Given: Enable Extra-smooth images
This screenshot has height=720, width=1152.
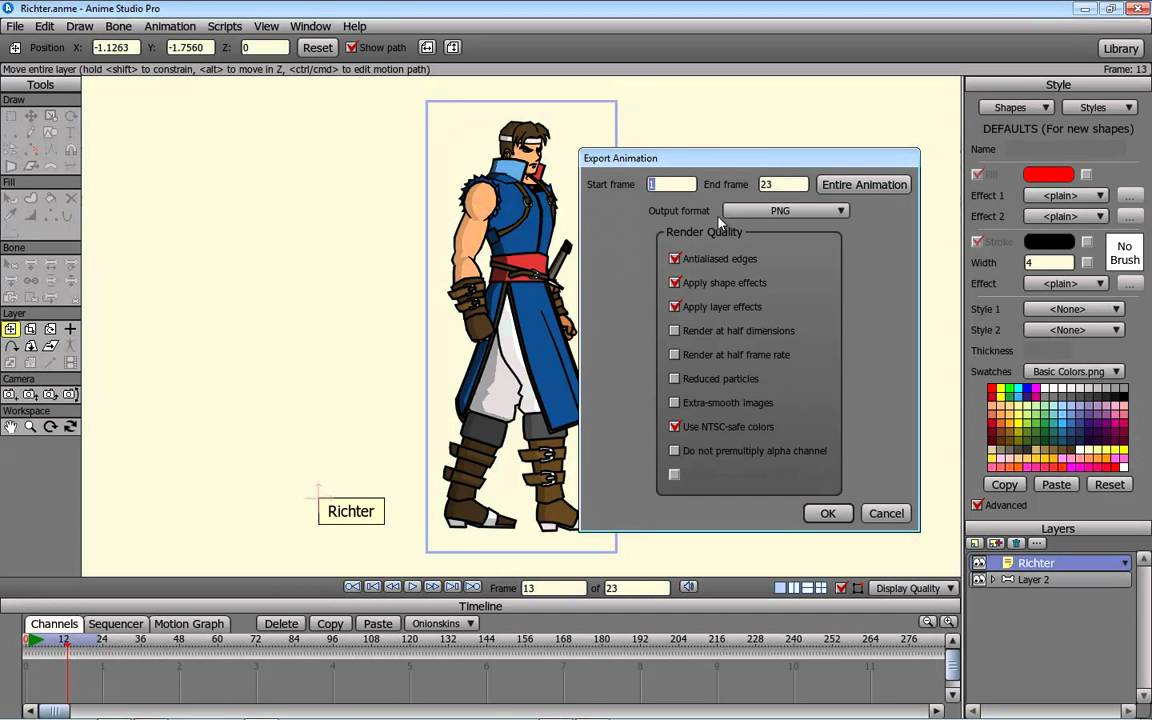Looking at the screenshot, I should pyautogui.click(x=674, y=403).
